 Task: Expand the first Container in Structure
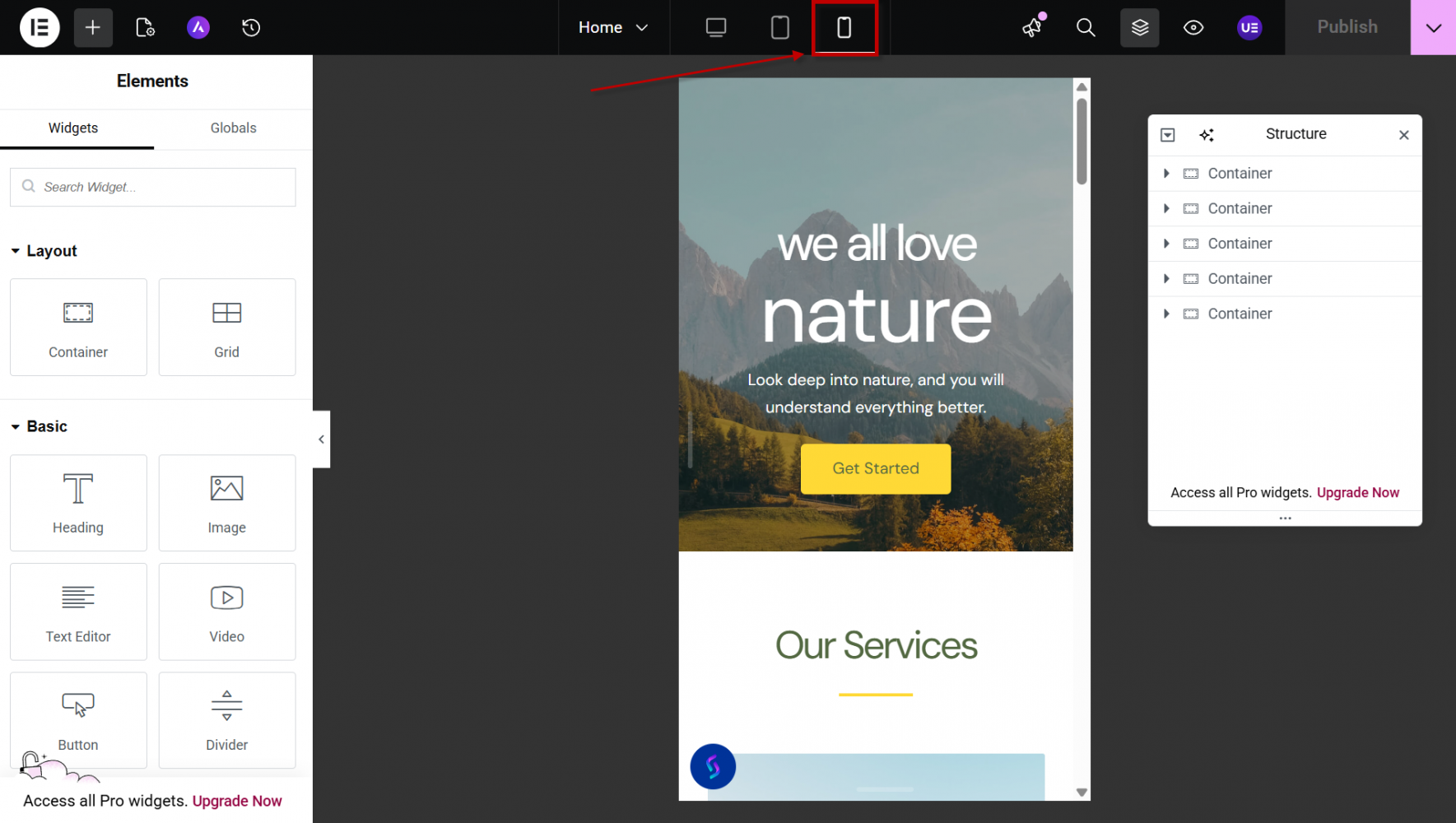1166,174
